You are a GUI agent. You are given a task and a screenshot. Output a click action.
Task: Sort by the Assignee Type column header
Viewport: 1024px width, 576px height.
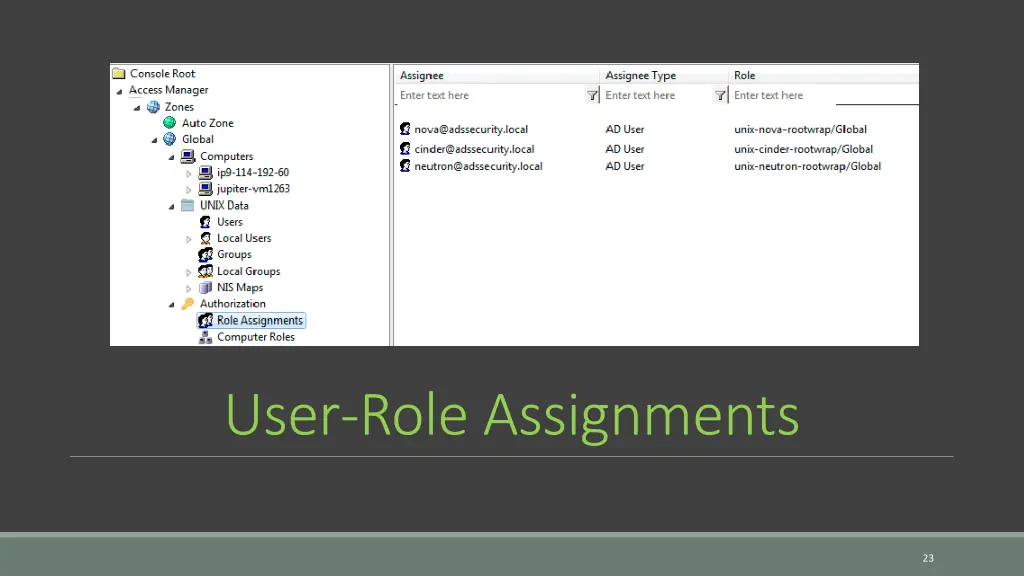(x=664, y=75)
